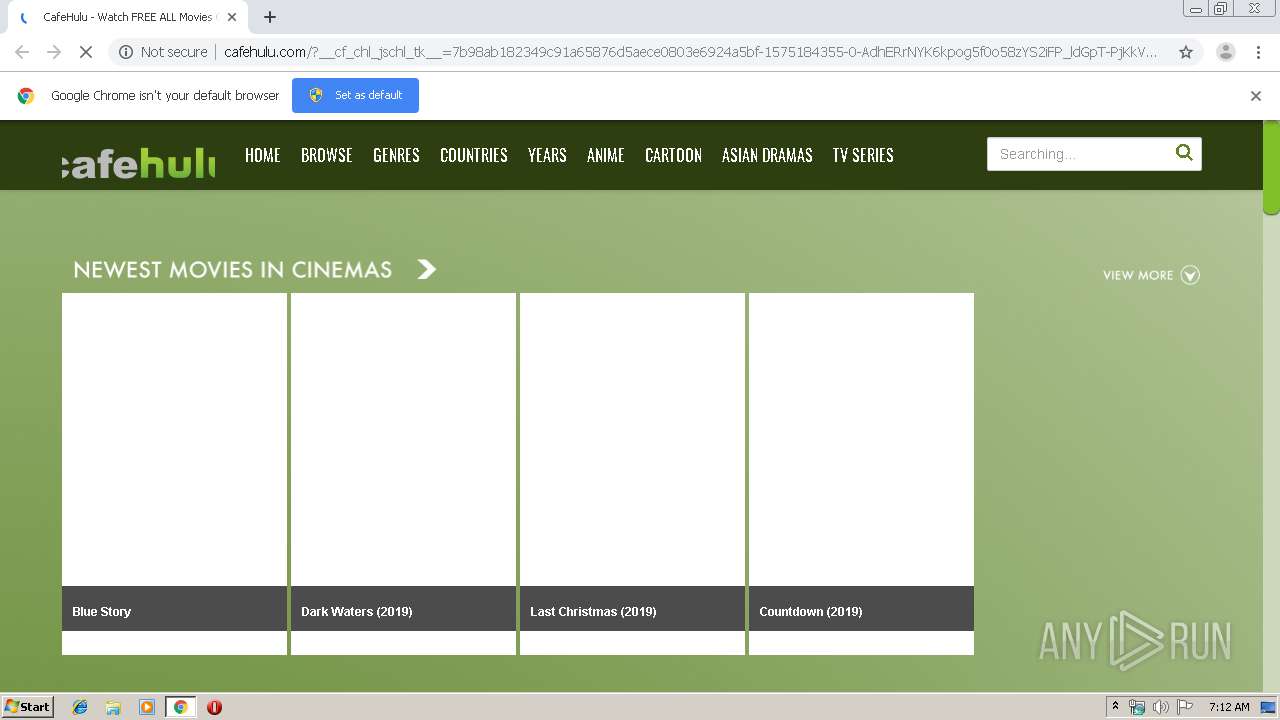Close the CafeHulu tab
1280x720 pixels.
(x=232, y=17)
